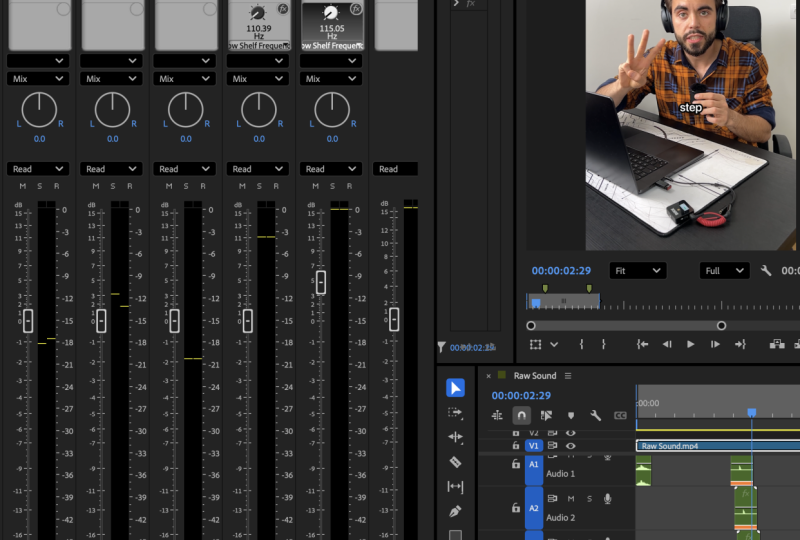
Task: Expand chevron beside marquee icon
Action: click(554, 345)
